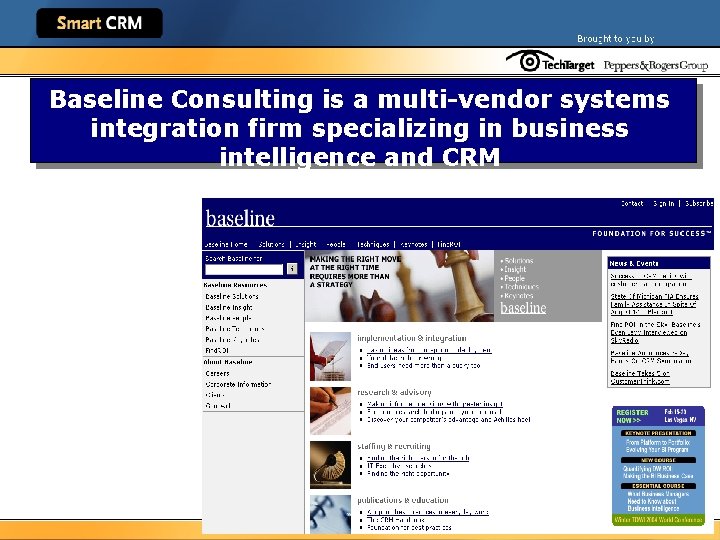This screenshot has height=540, width=720.
Task: Click the Sign In link
Action: pos(664,203)
